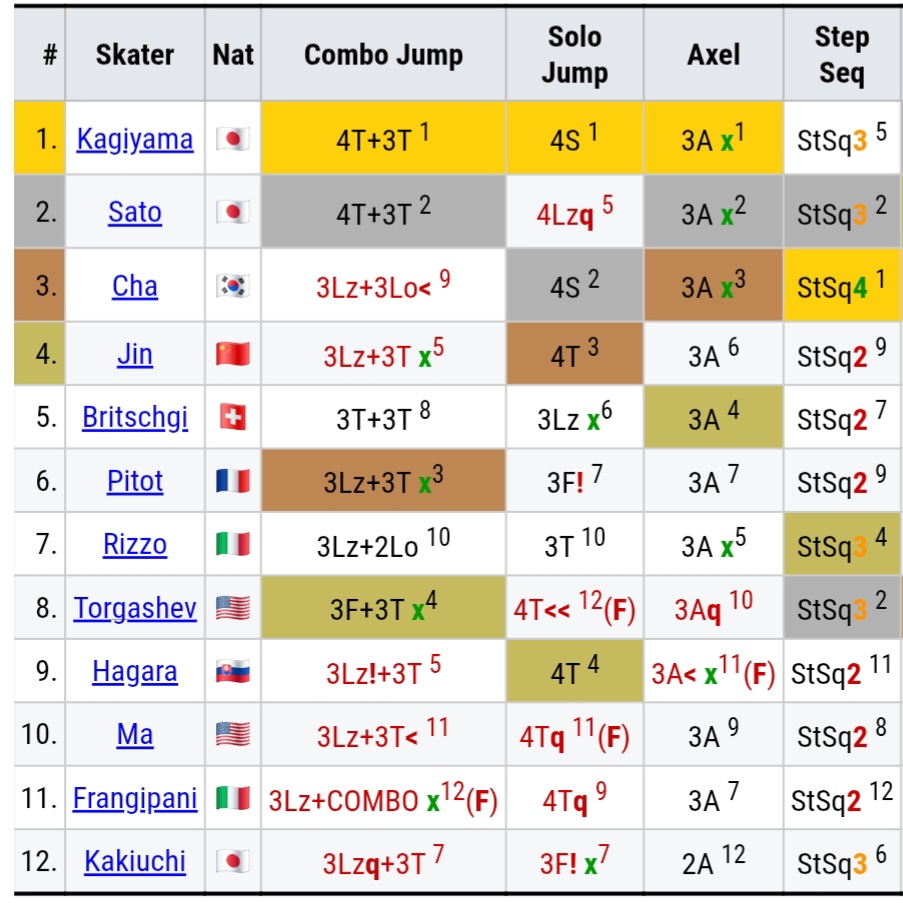Image resolution: width=903 pixels, height=903 pixels.
Task: Click the Slovakia flag next to Hagara
Action: [233, 672]
